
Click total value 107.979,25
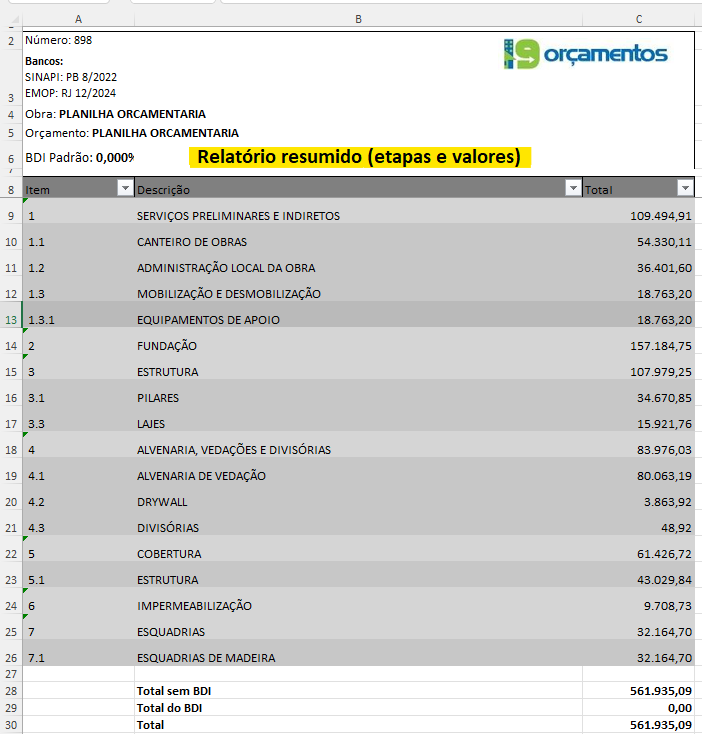coord(660,372)
